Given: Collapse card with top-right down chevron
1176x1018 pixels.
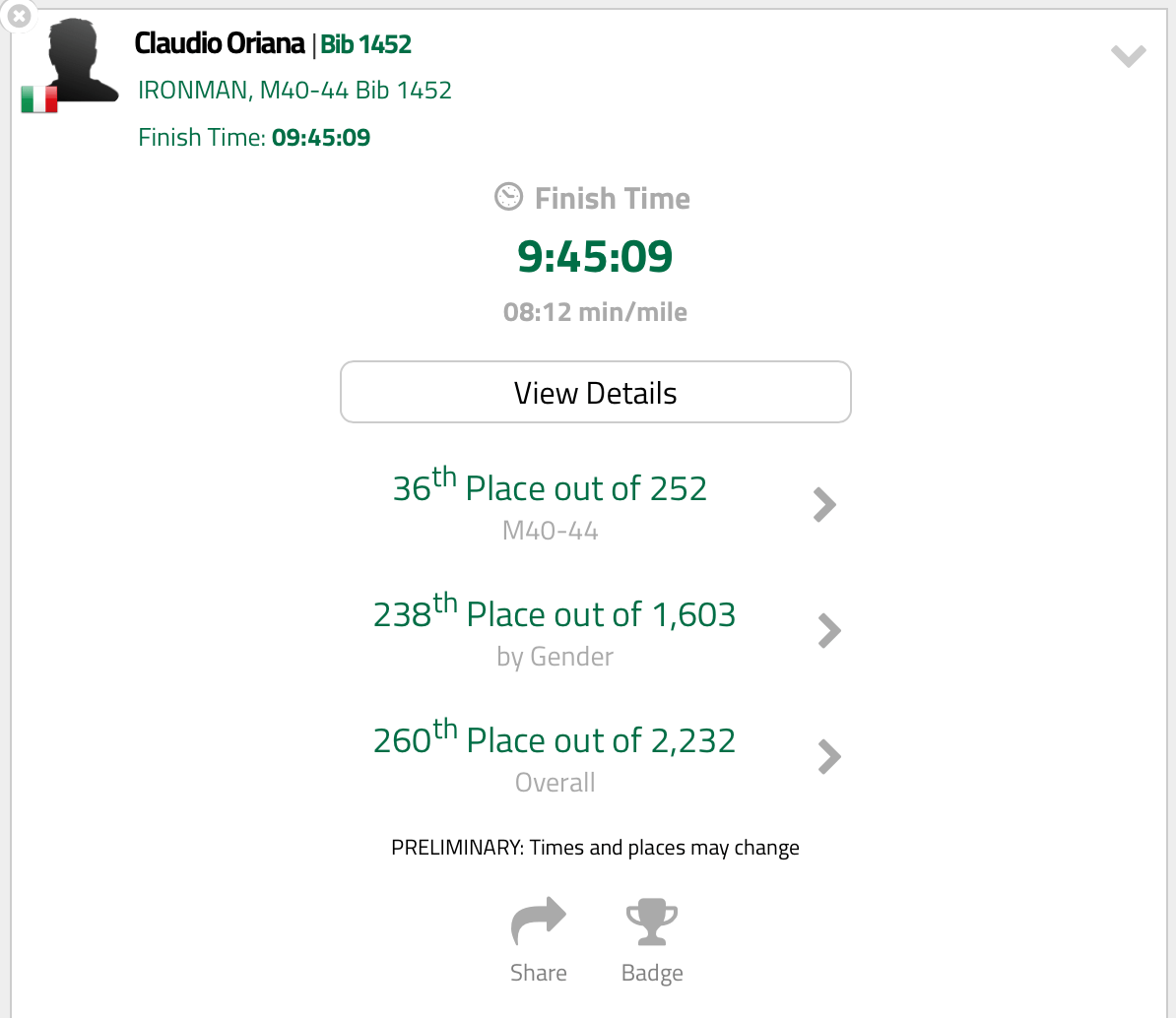Looking at the screenshot, I should click(x=1128, y=56).
